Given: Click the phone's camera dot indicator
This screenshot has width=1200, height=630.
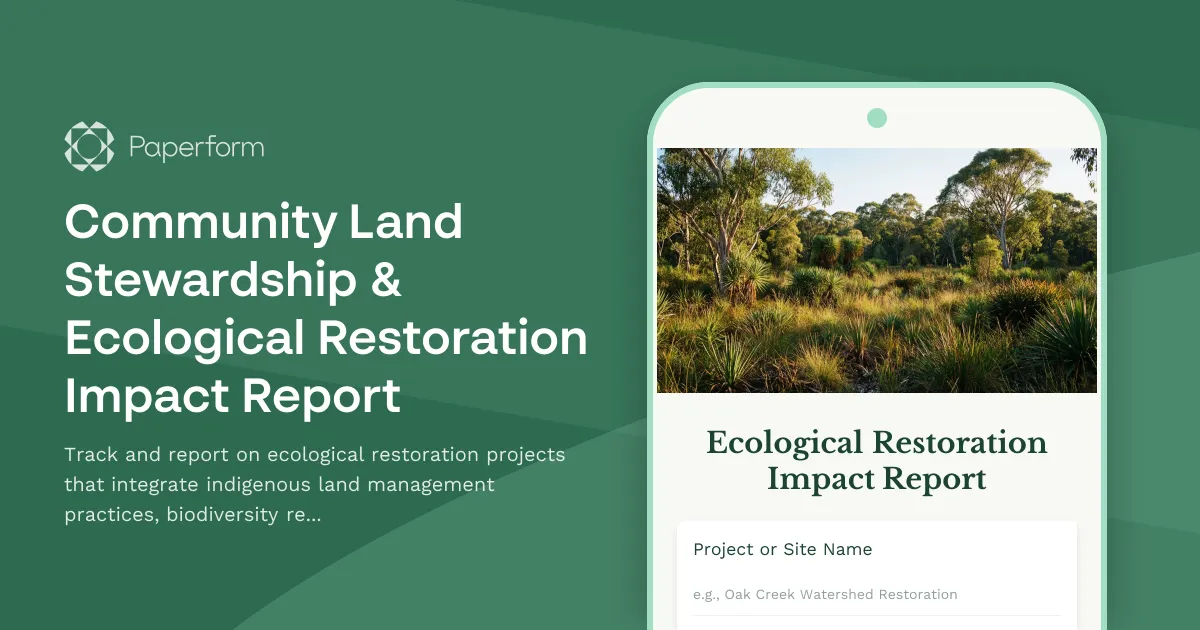Looking at the screenshot, I should point(877,117).
